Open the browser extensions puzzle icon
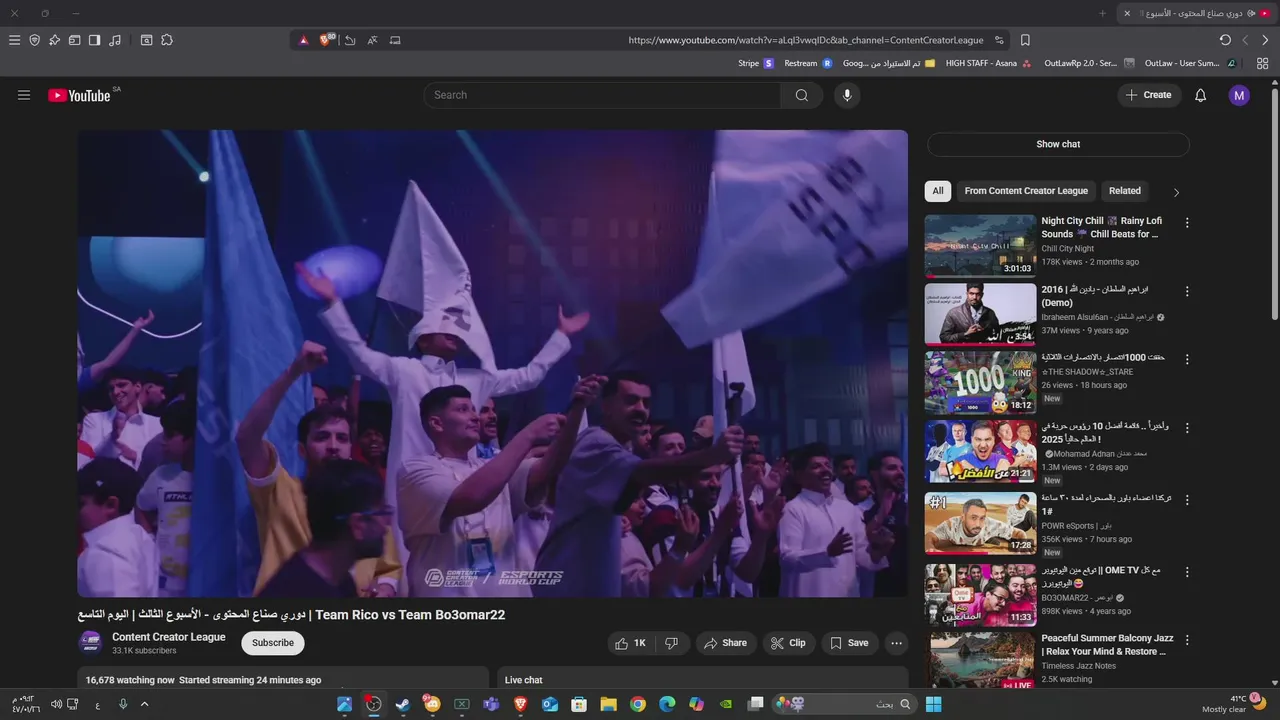Viewport: 1280px width, 720px height. 167,40
